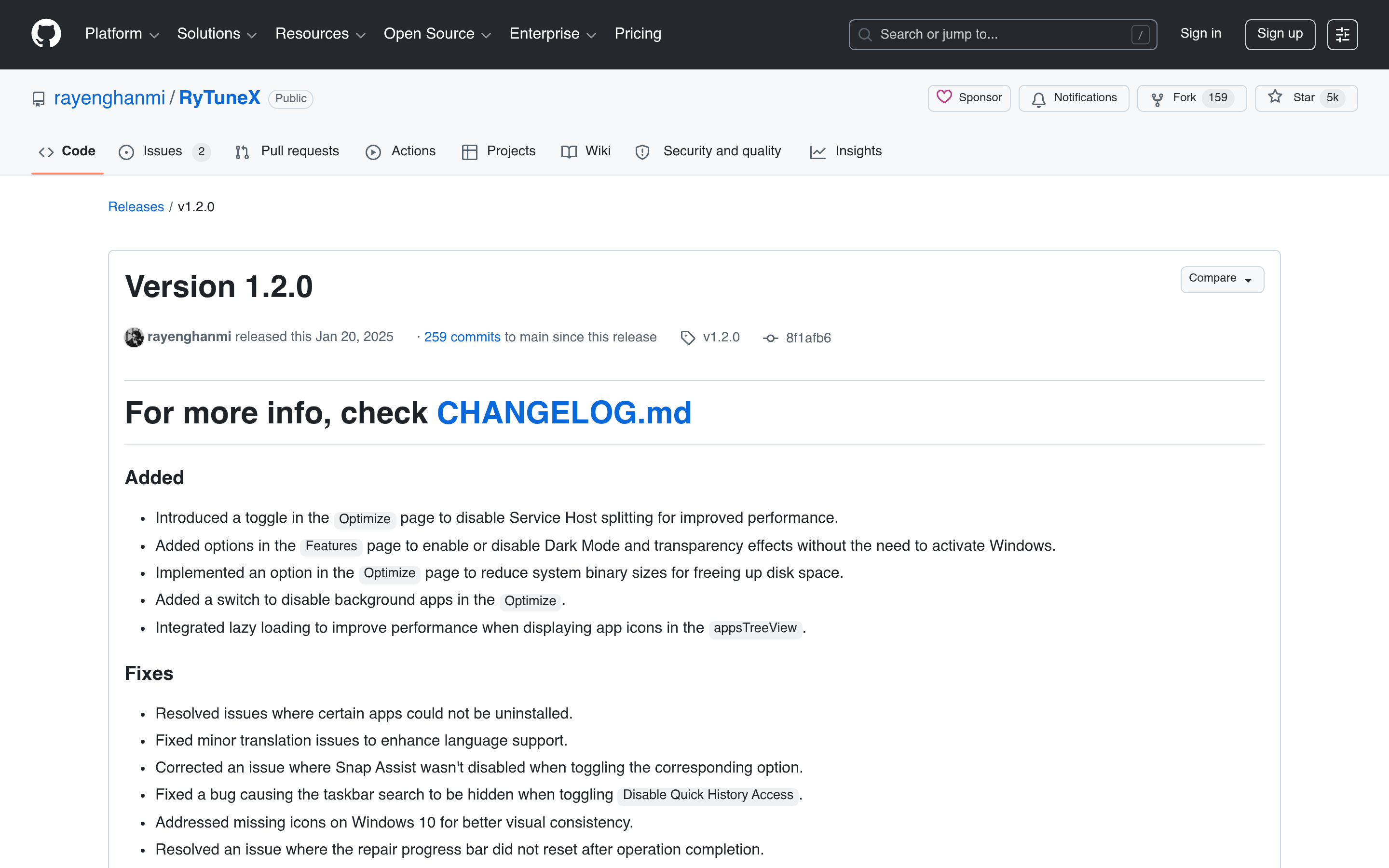
Task: View the Insights tab
Action: point(846,151)
